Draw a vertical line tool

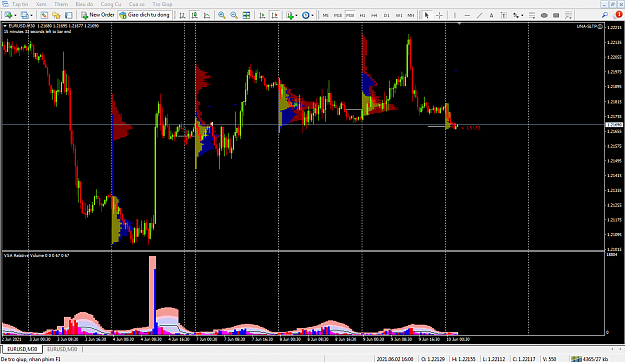point(455,15)
